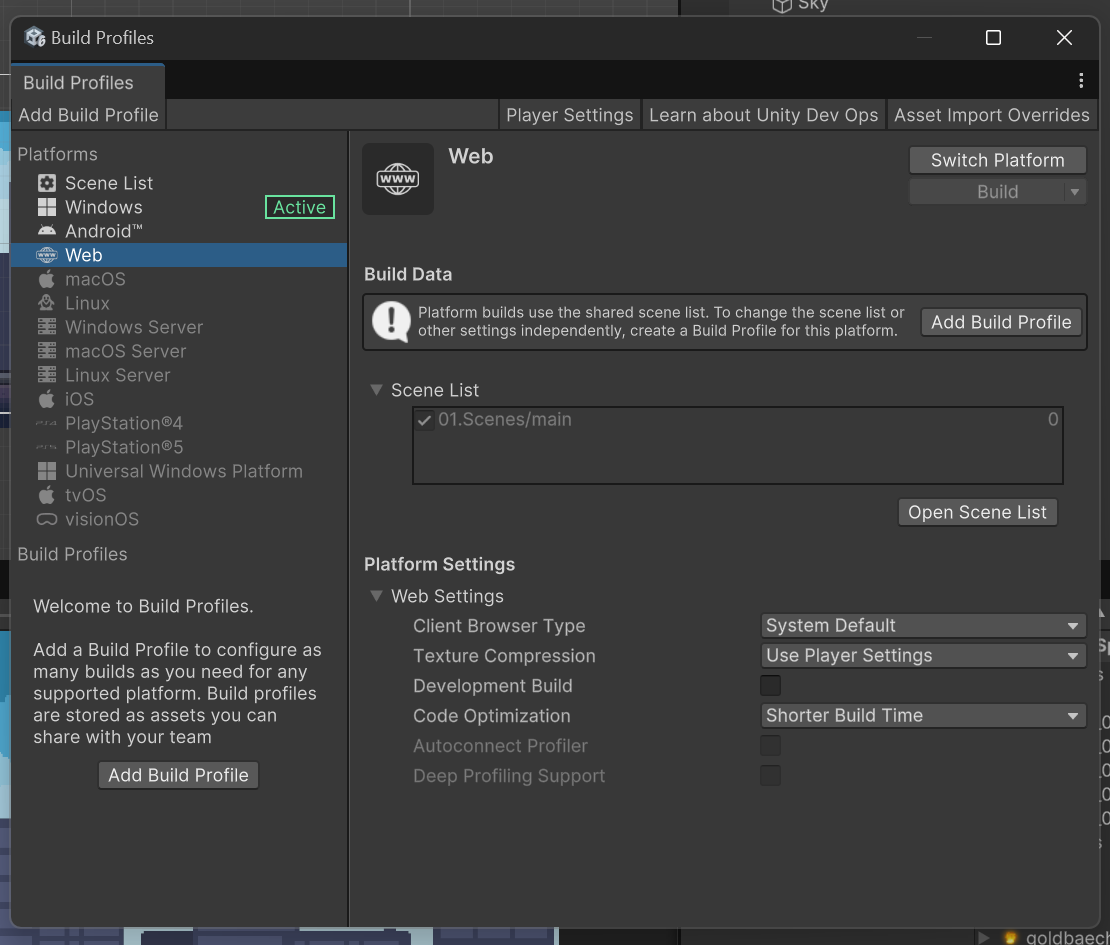Click Add Build Profile under welcome text

[178, 775]
